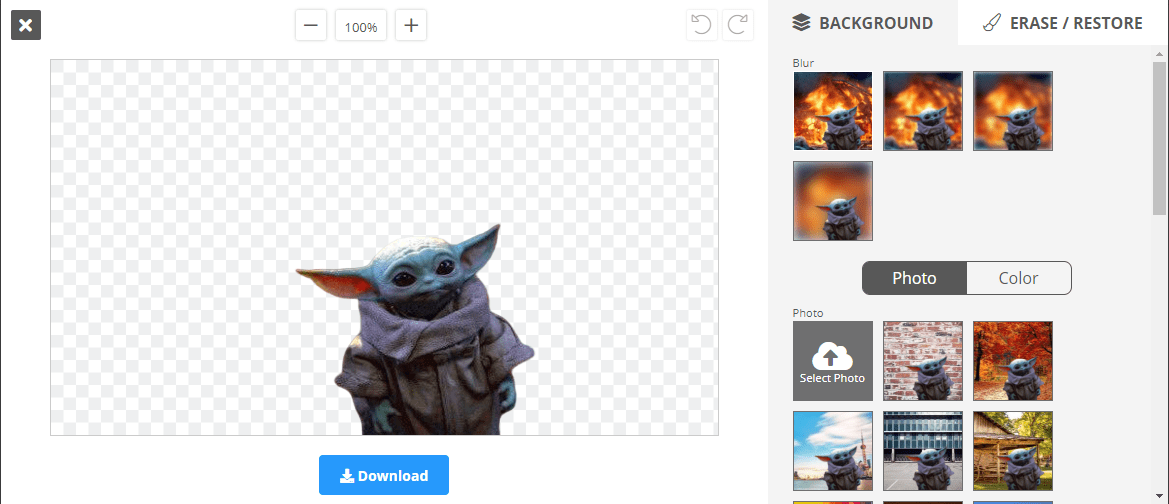Upload a background via Select Photo
Viewport: 1169px width, 504px height.
coord(833,361)
